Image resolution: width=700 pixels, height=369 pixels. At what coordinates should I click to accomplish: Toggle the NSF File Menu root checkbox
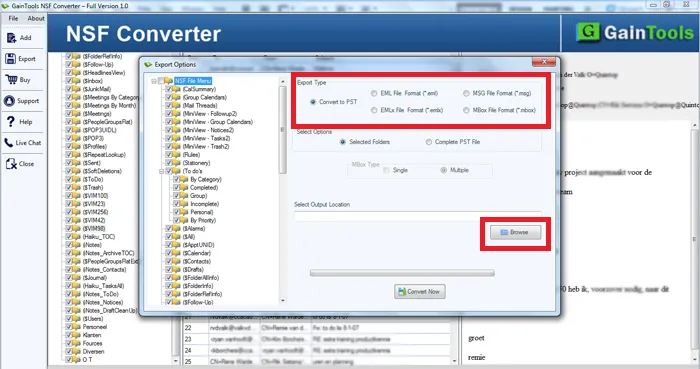pyautogui.click(x=161, y=81)
